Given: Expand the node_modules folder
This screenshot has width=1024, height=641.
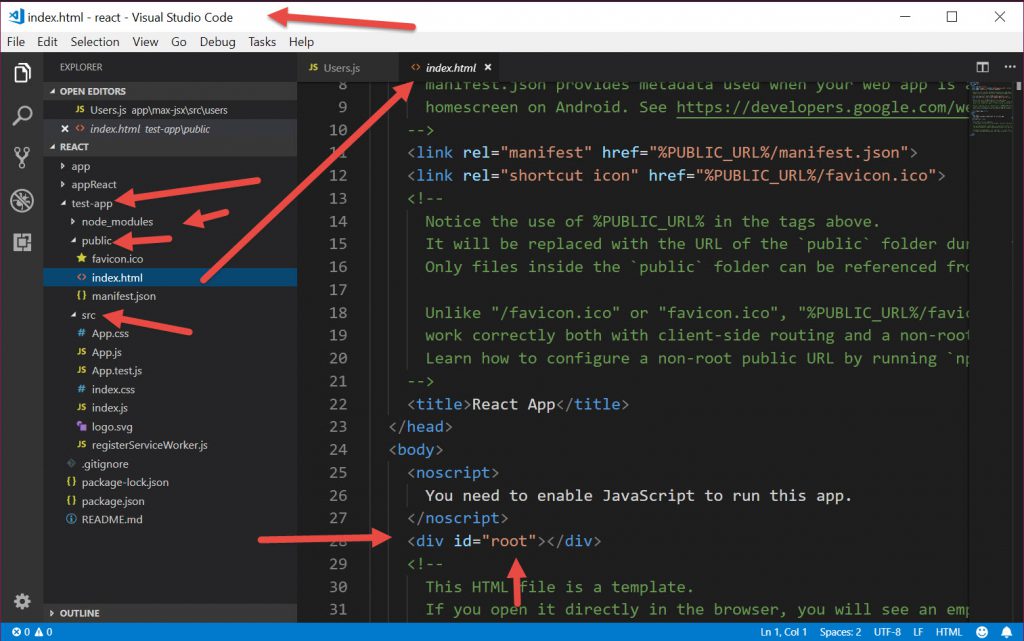Looking at the screenshot, I should [117, 222].
